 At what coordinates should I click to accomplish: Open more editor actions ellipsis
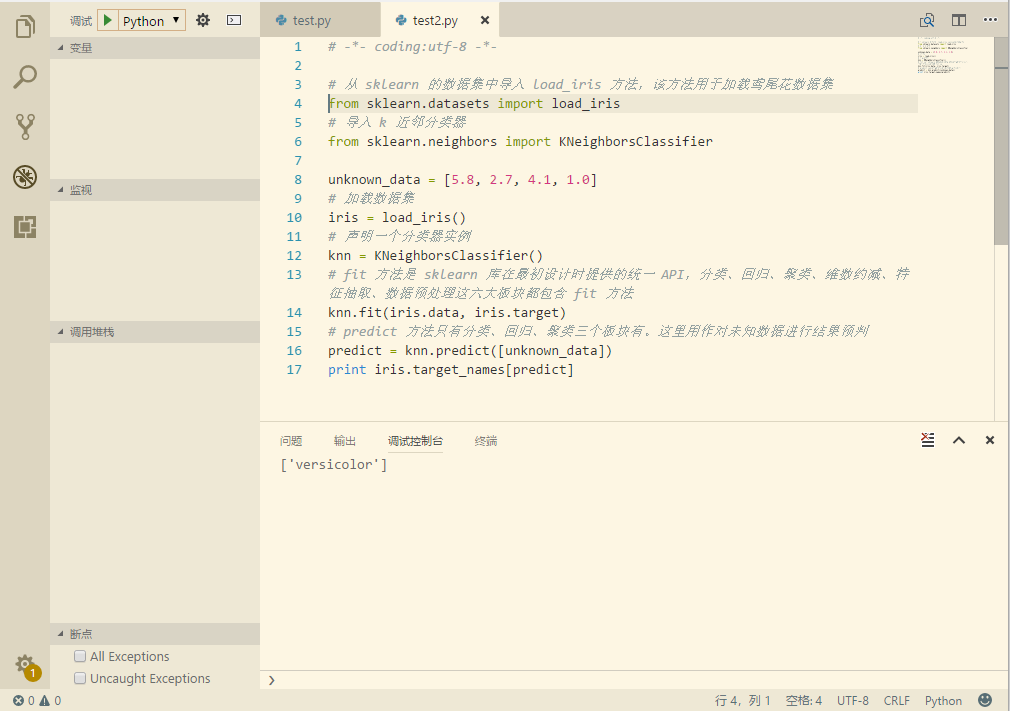coord(991,21)
